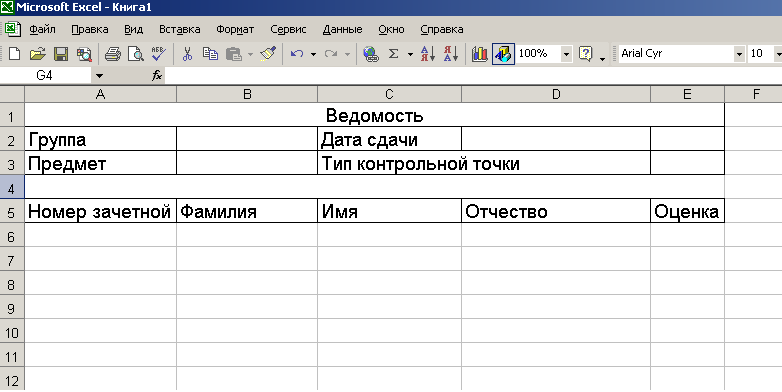
Task: Open the Вид menu
Action: coord(134,29)
